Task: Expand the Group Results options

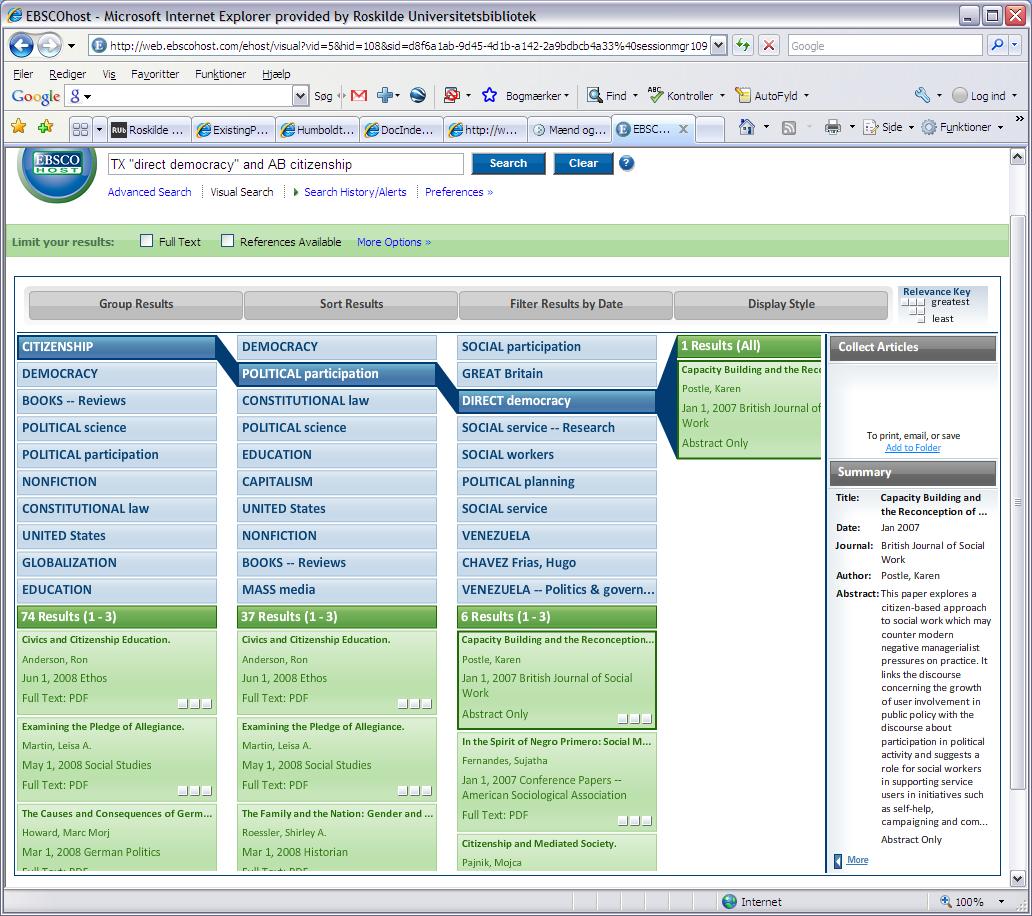Action: 136,304
